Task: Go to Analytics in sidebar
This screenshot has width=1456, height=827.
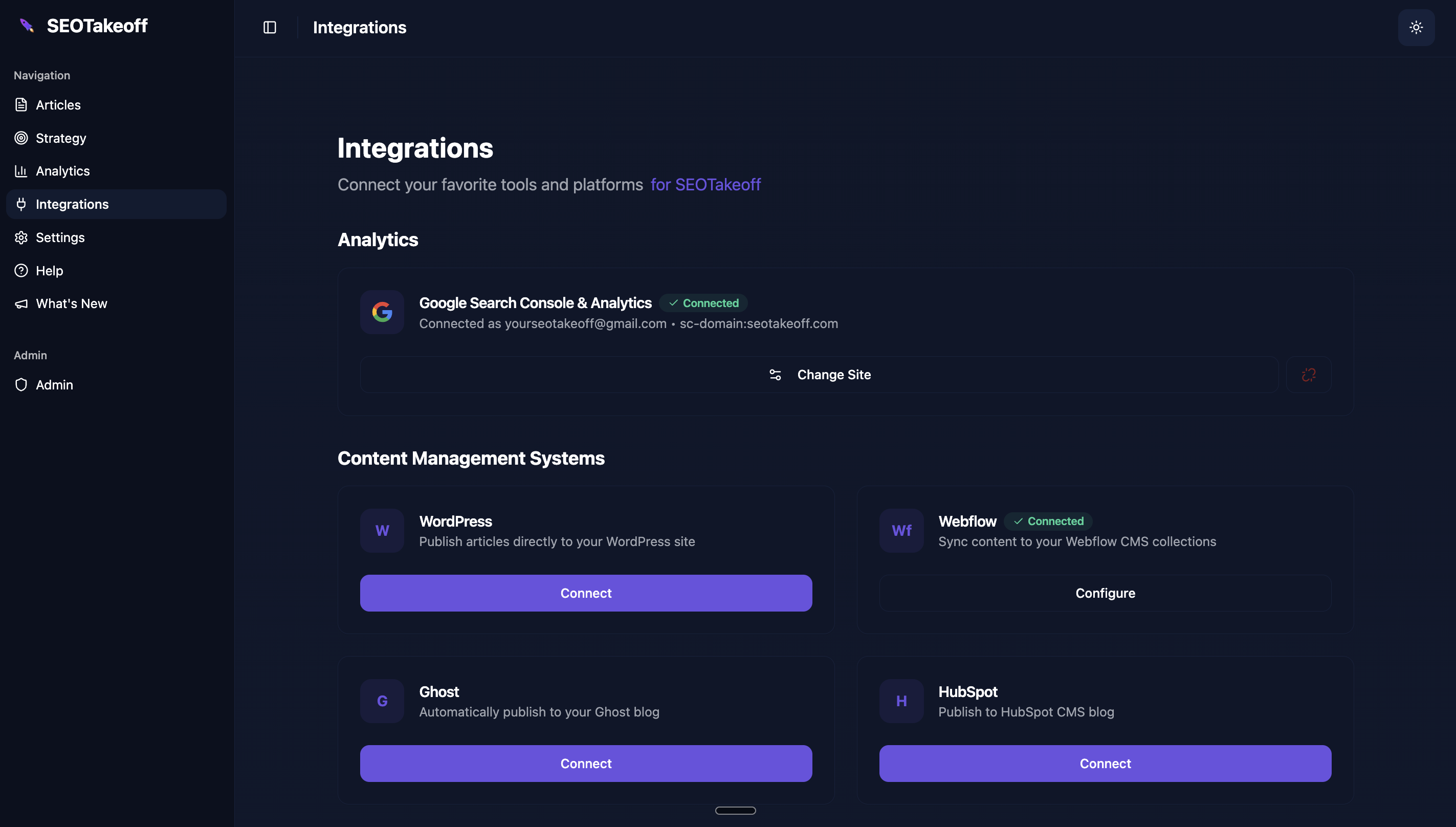Action: coord(62,171)
